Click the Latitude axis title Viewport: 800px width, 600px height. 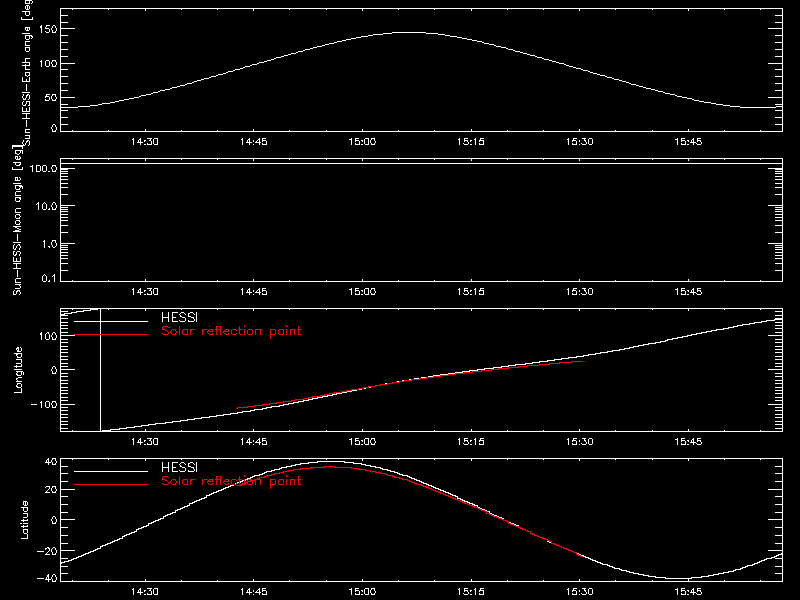click(x=24, y=520)
